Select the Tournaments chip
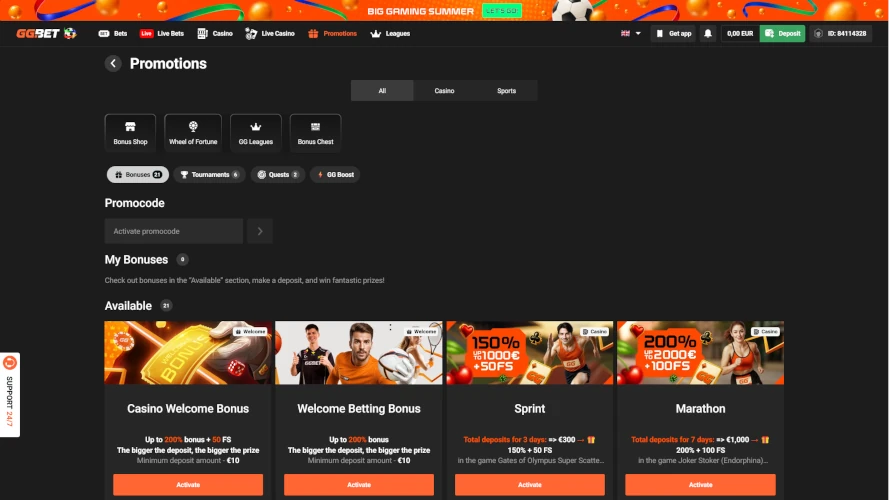This screenshot has width=889, height=500. point(210,175)
